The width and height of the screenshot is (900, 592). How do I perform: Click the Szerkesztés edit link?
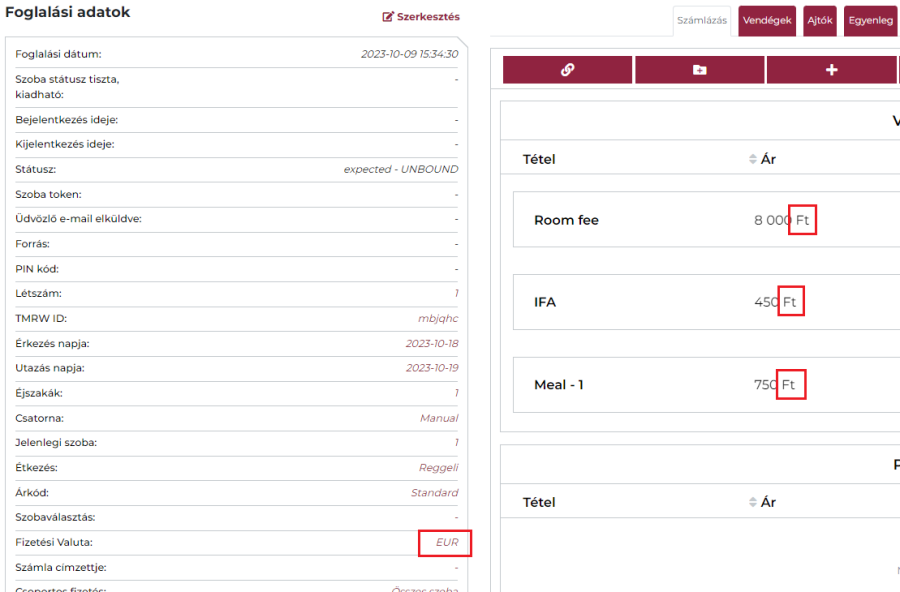pyautogui.click(x=421, y=17)
